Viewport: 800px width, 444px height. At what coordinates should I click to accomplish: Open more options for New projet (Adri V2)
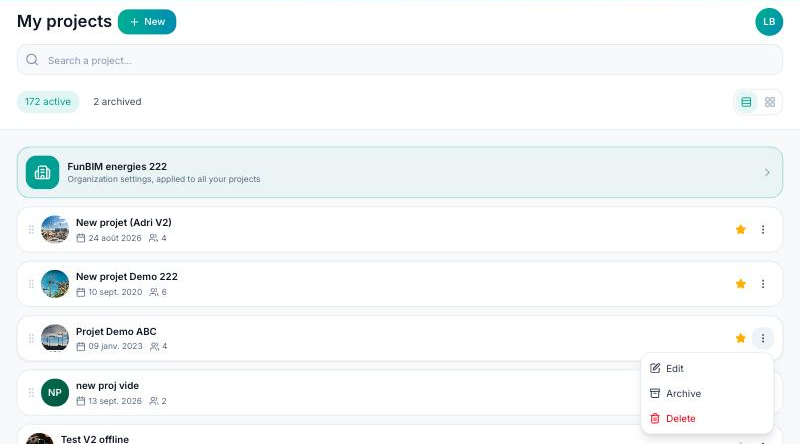pyautogui.click(x=763, y=230)
